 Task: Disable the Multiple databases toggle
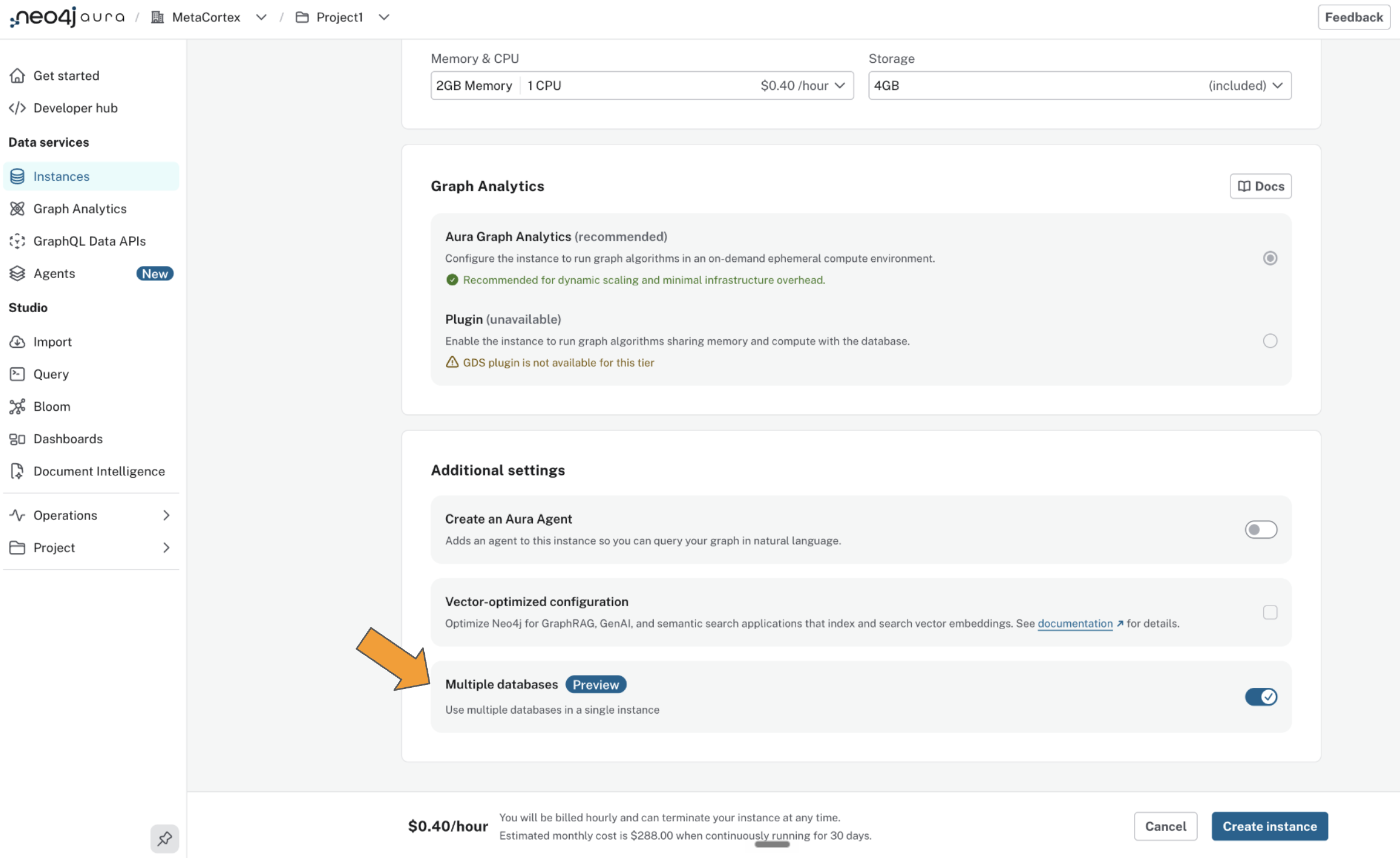pos(1261,697)
